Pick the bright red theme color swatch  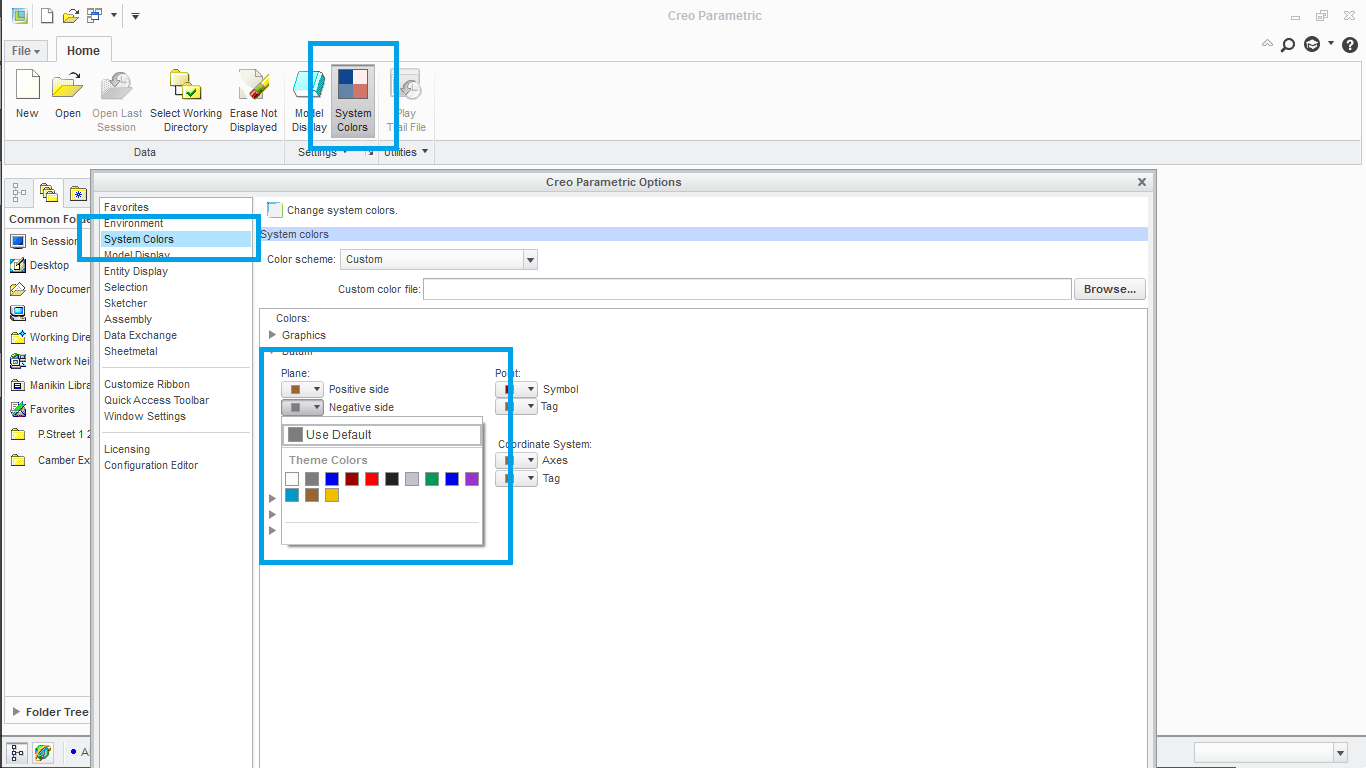[372, 479]
